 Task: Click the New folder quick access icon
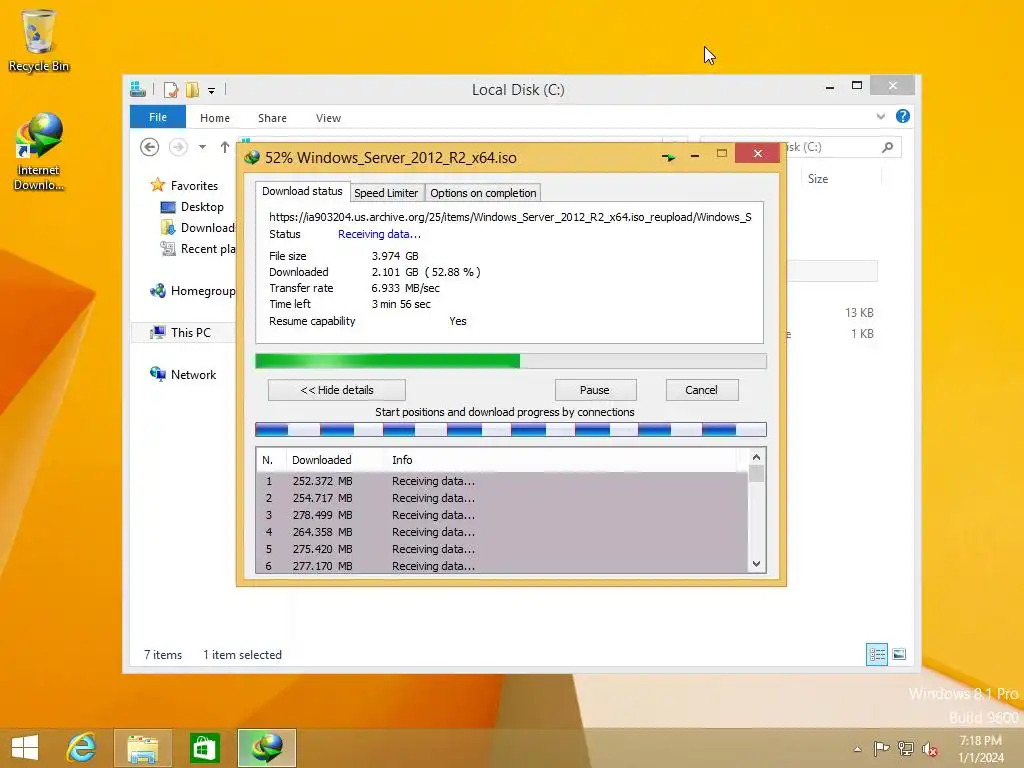pyautogui.click(x=192, y=89)
